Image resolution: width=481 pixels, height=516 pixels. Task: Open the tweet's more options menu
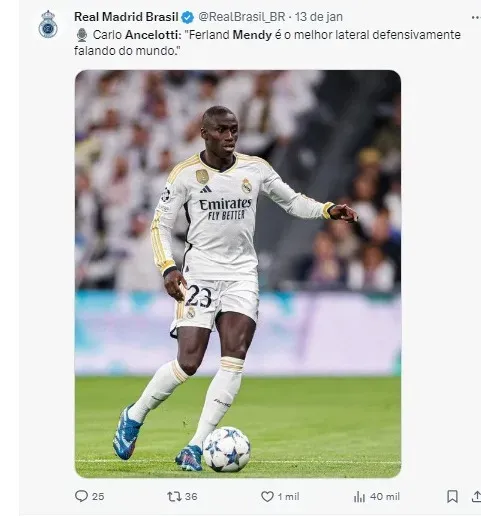click(x=476, y=17)
